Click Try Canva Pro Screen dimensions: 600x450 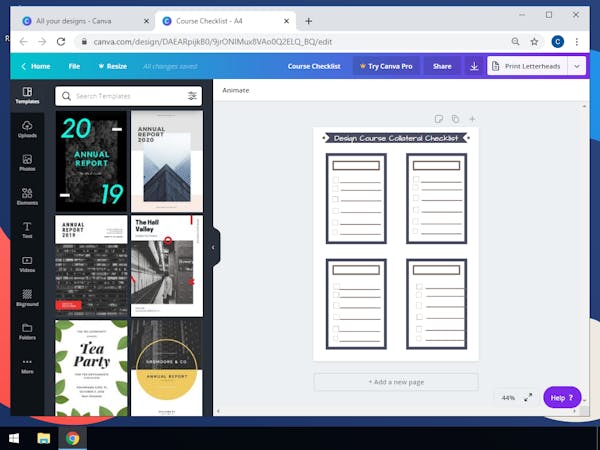[386, 66]
